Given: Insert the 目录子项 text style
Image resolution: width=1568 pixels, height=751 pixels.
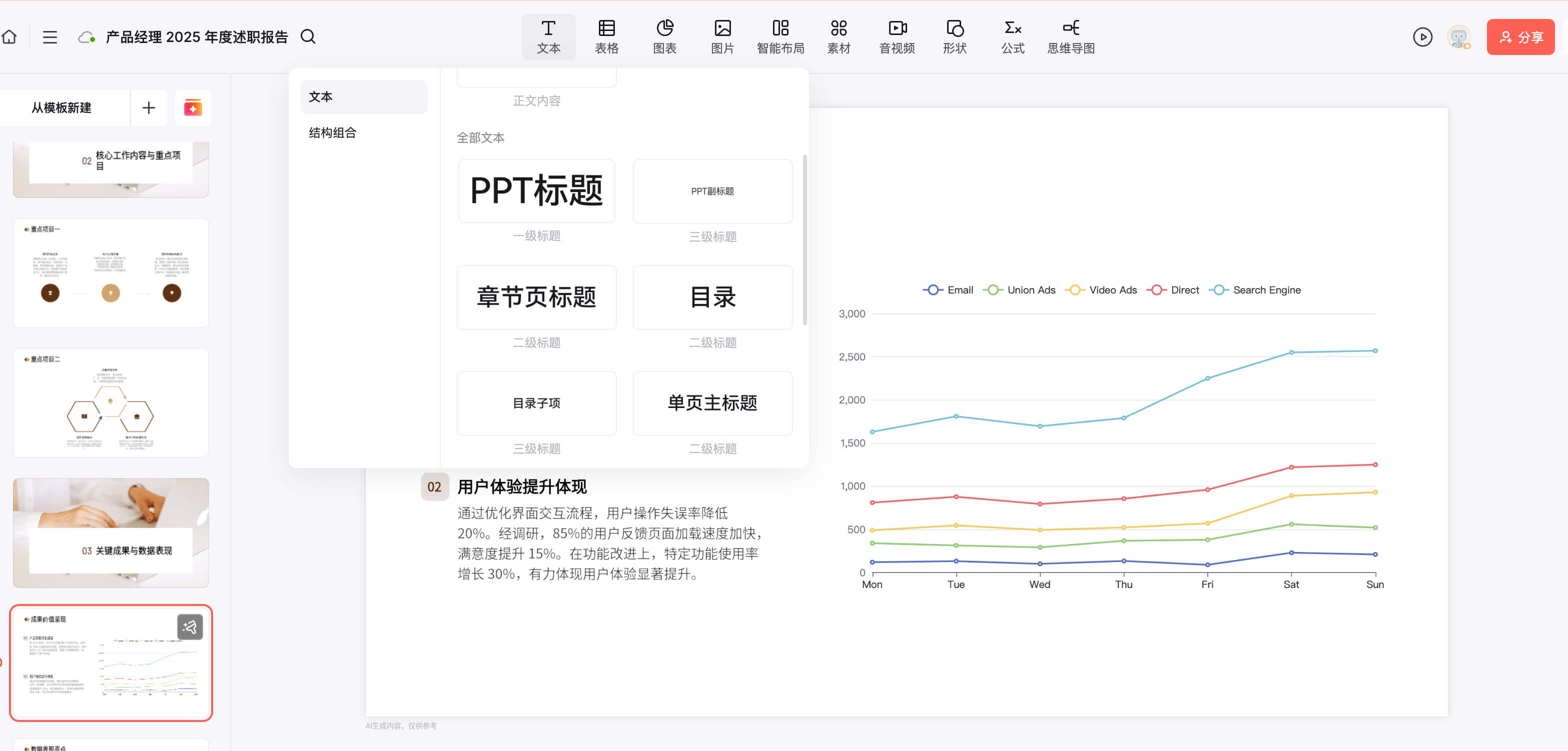Looking at the screenshot, I should [536, 403].
